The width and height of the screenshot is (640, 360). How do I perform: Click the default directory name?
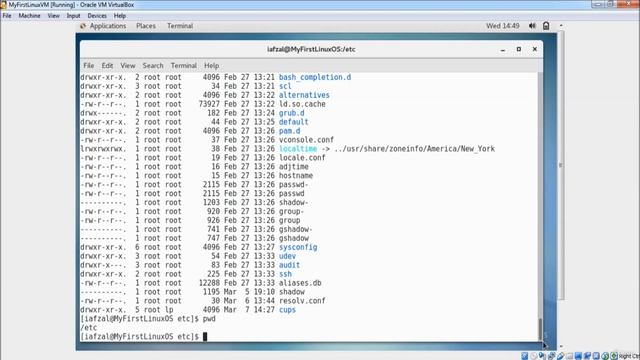pyautogui.click(x=293, y=122)
